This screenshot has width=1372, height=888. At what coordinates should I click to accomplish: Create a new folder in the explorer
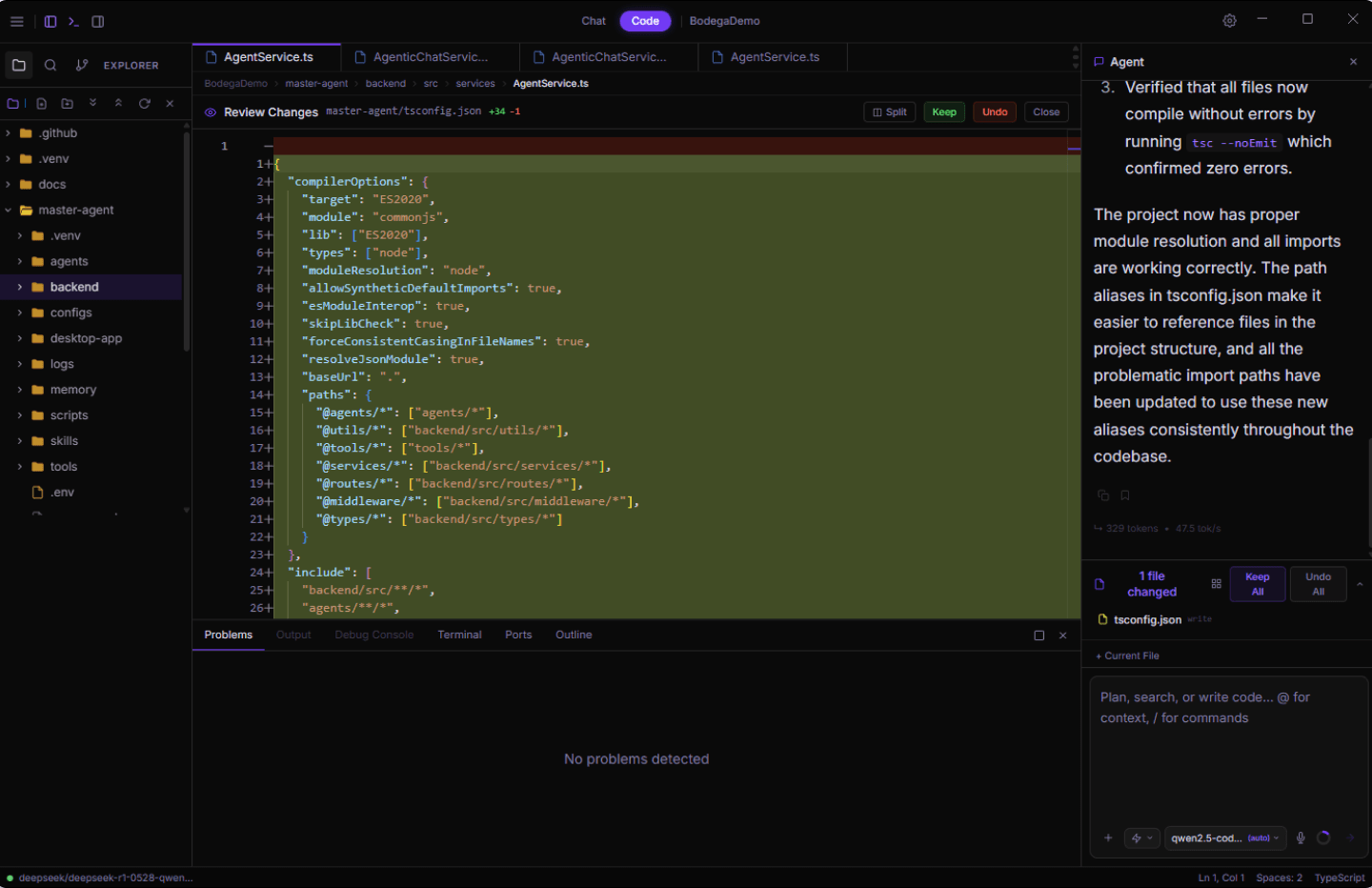(x=66, y=103)
